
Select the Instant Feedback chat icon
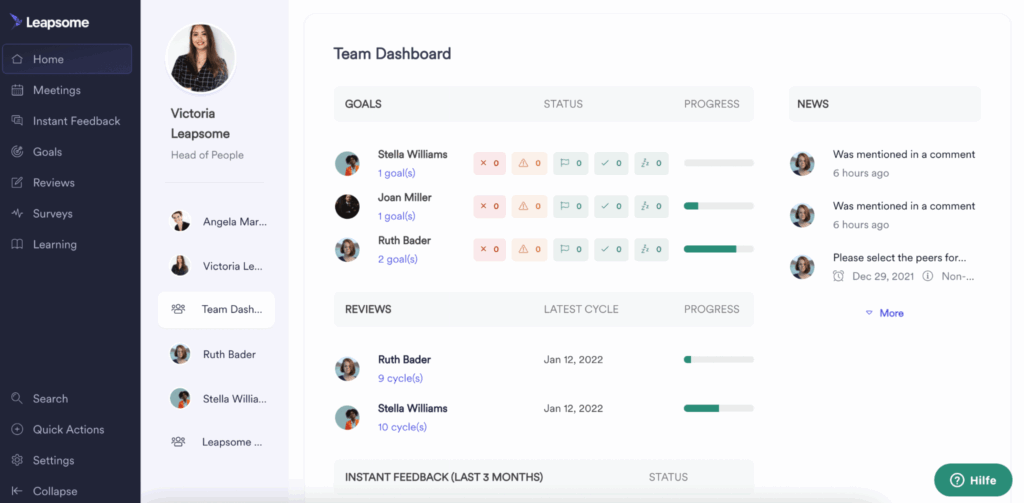click(x=18, y=121)
